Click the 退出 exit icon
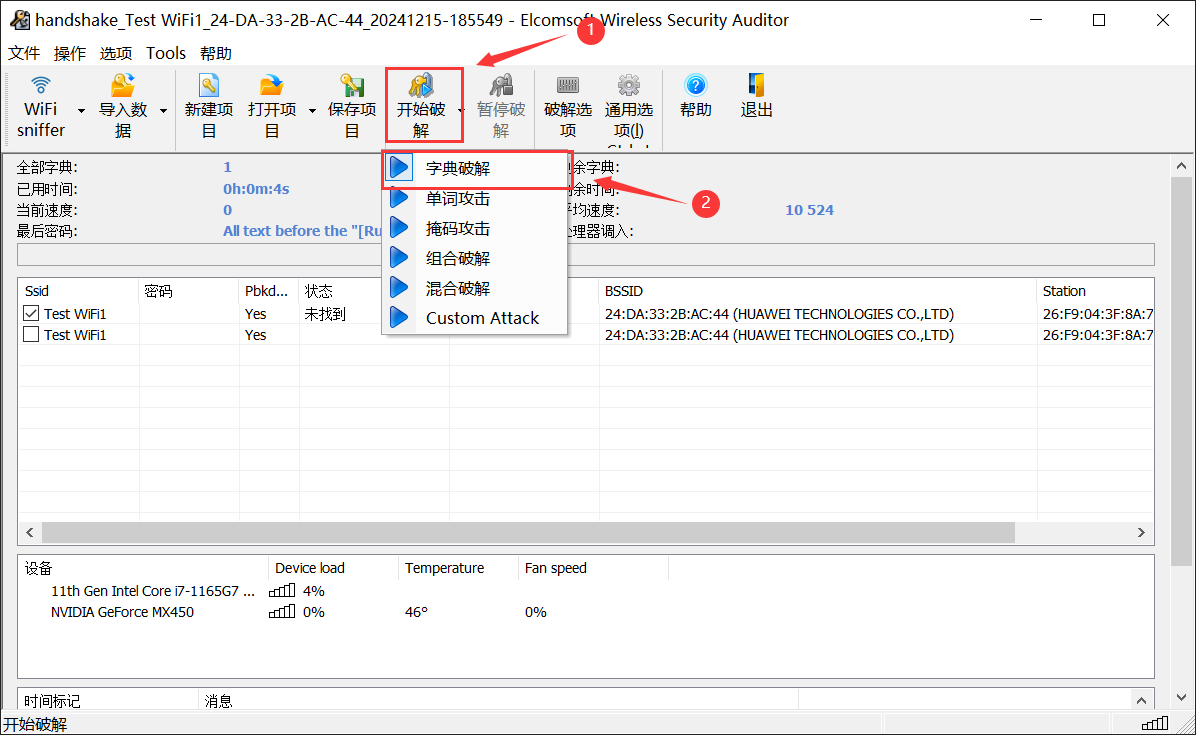Image resolution: width=1196 pixels, height=735 pixels. click(x=756, y=95)
